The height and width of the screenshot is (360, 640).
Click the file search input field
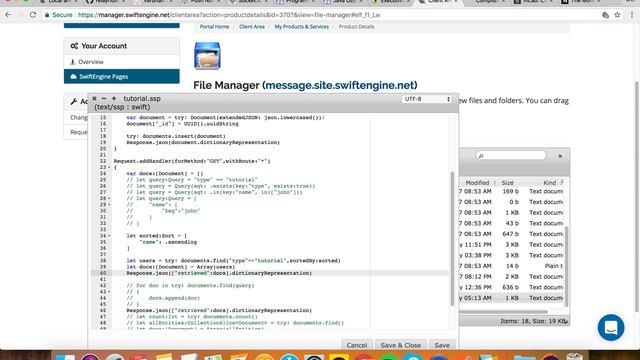511,156
